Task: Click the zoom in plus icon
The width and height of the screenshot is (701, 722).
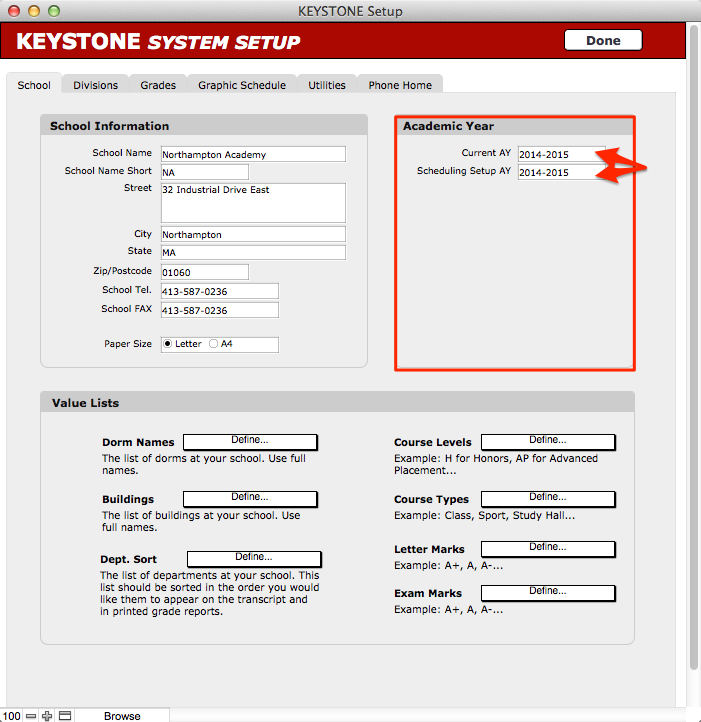Action: click(x=47, y=715)
